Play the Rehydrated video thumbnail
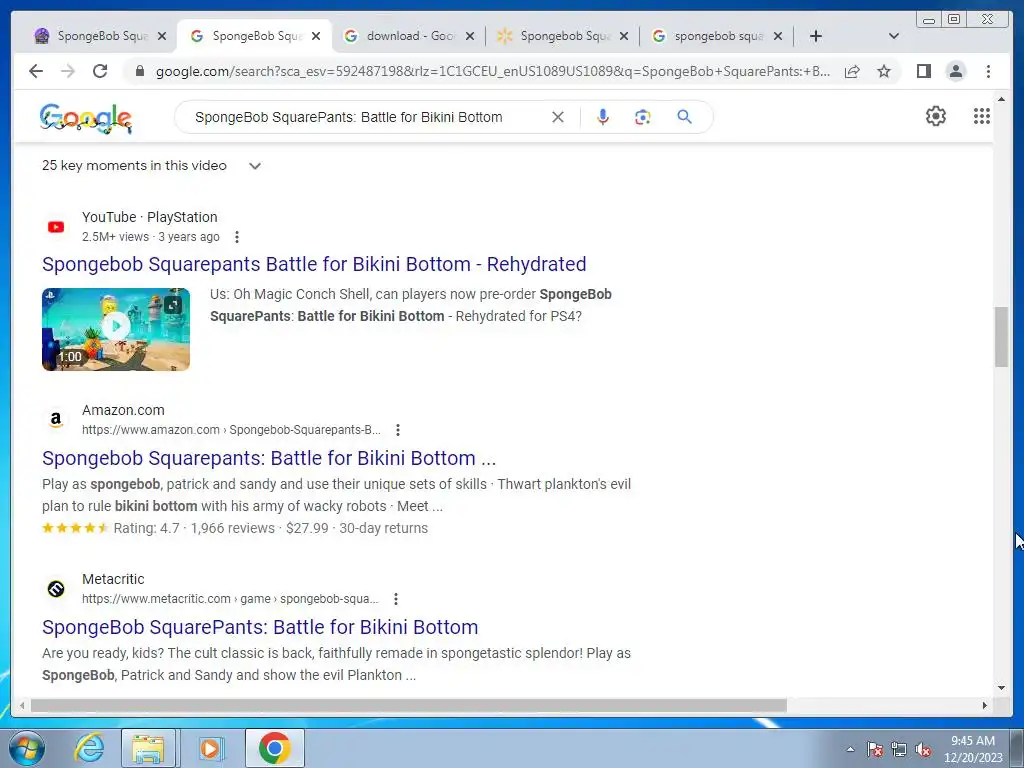Image resolution: width=1024 pixels, height=768 pixels. click(116, 329)
